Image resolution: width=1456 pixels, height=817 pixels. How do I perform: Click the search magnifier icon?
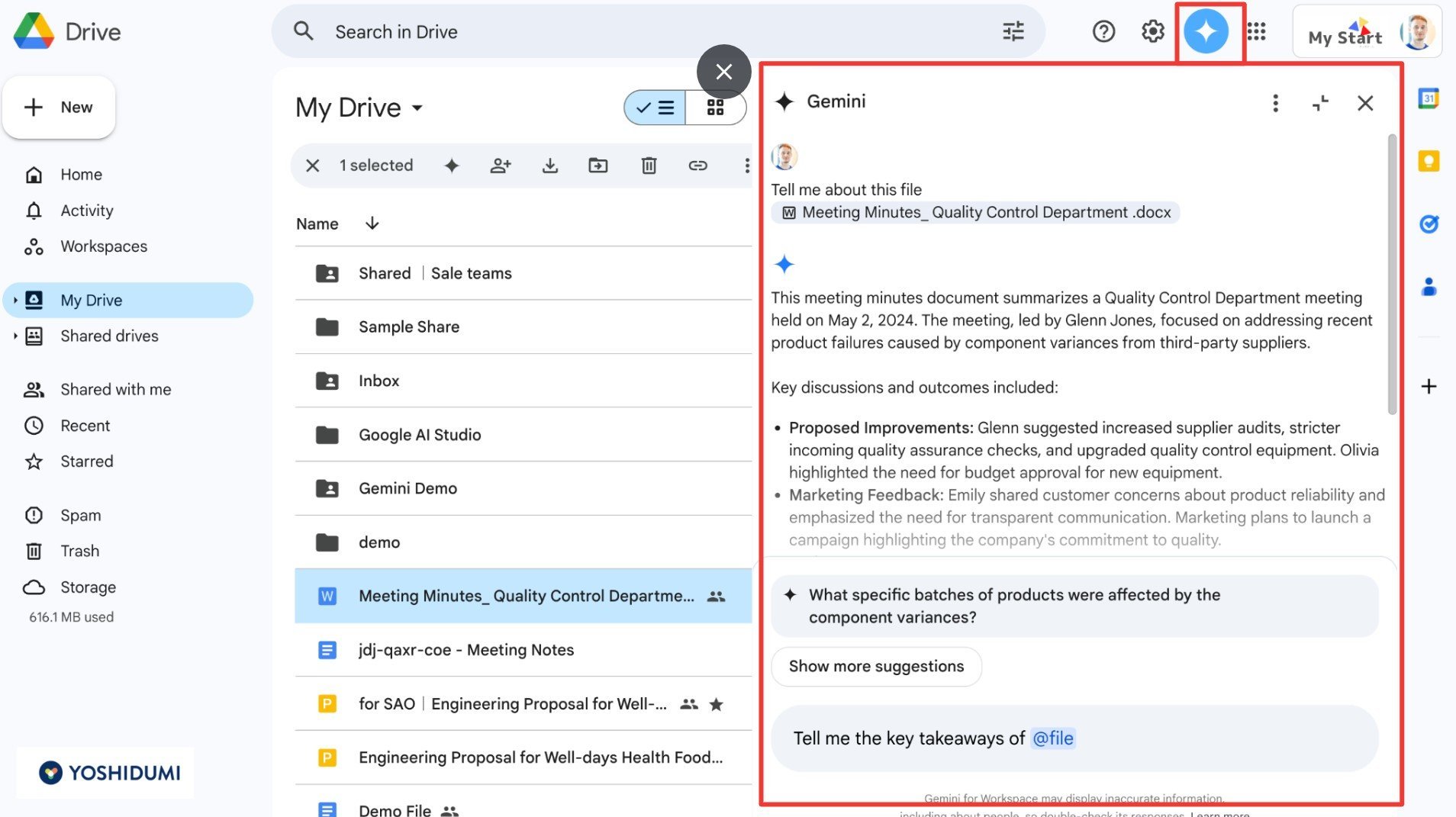(304, 31)
